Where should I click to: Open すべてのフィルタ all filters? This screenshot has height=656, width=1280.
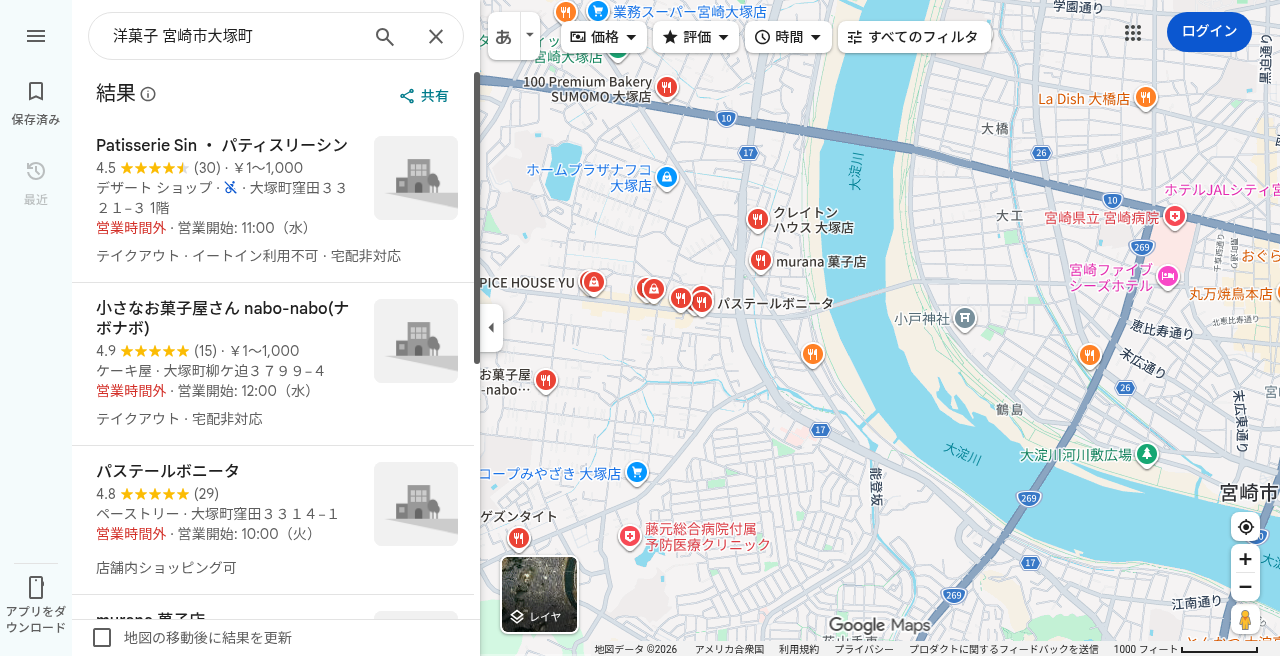[914, 37]
